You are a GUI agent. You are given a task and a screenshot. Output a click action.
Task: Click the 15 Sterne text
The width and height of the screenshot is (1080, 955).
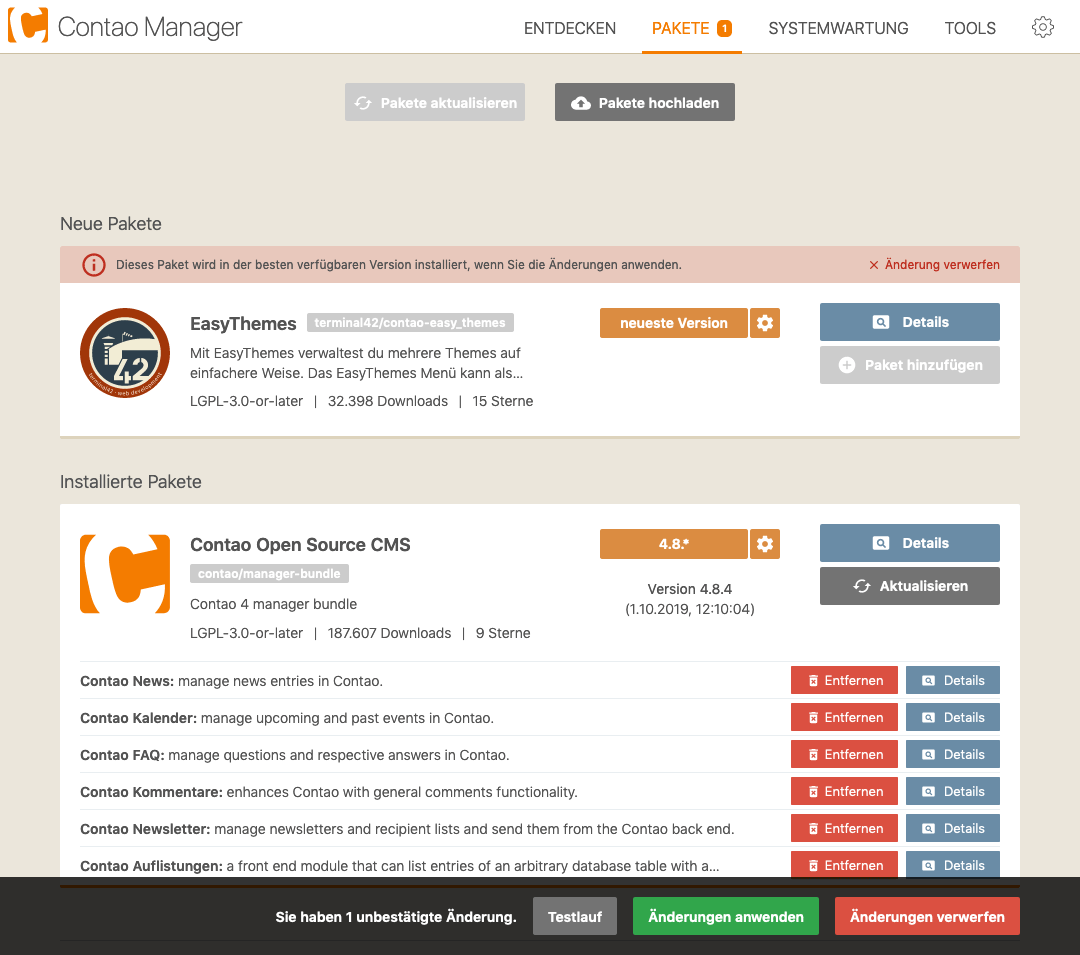[503, 401]
